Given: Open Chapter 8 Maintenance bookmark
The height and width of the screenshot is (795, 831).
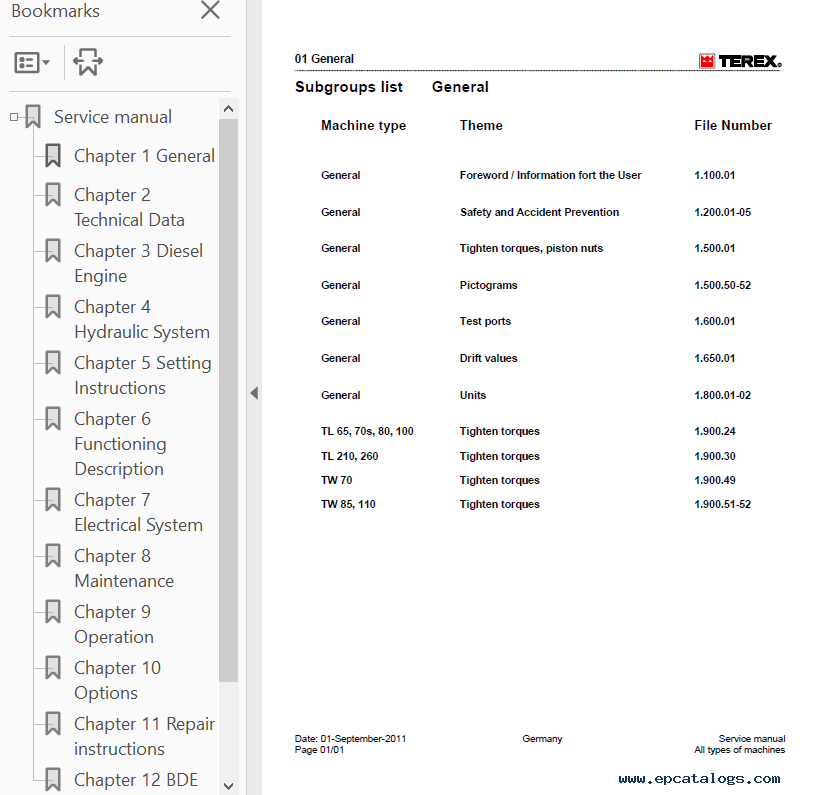Looking at the screenshot, I should [x=124, y=568].
